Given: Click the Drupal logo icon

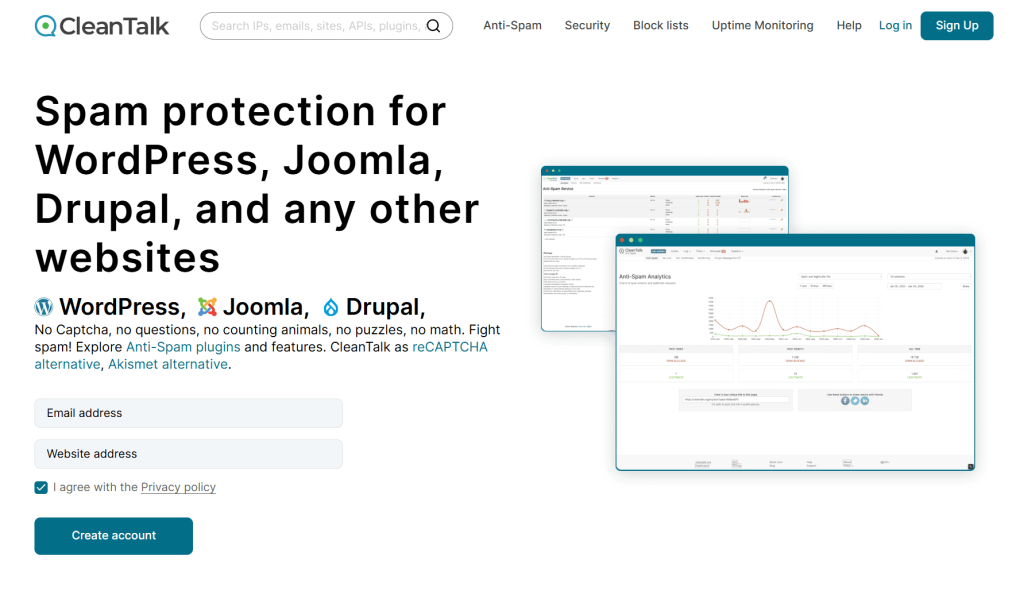Looking at the screenshot, I should coord(331,307).
